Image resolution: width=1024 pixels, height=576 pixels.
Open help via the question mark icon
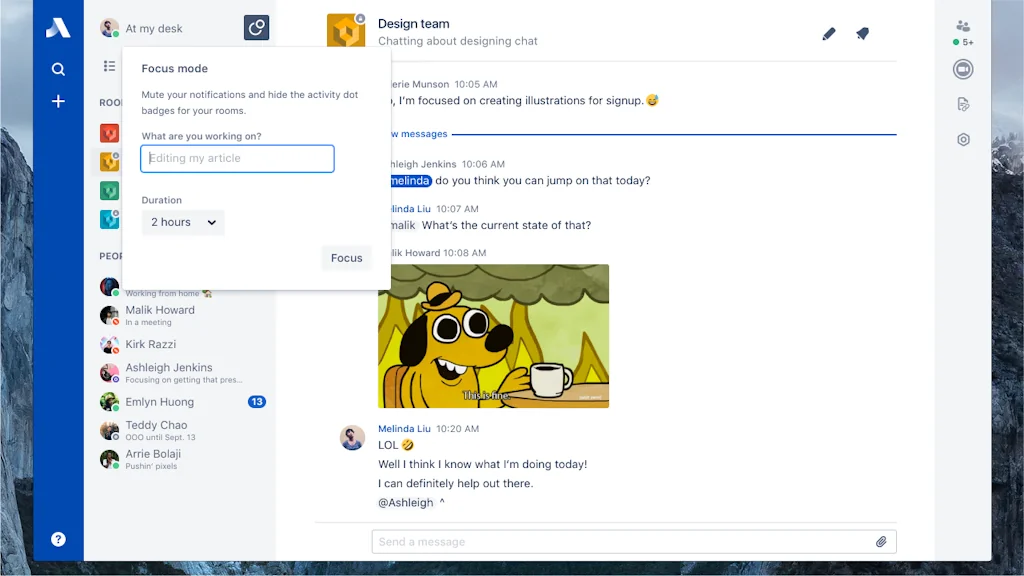tap(58, 539)
